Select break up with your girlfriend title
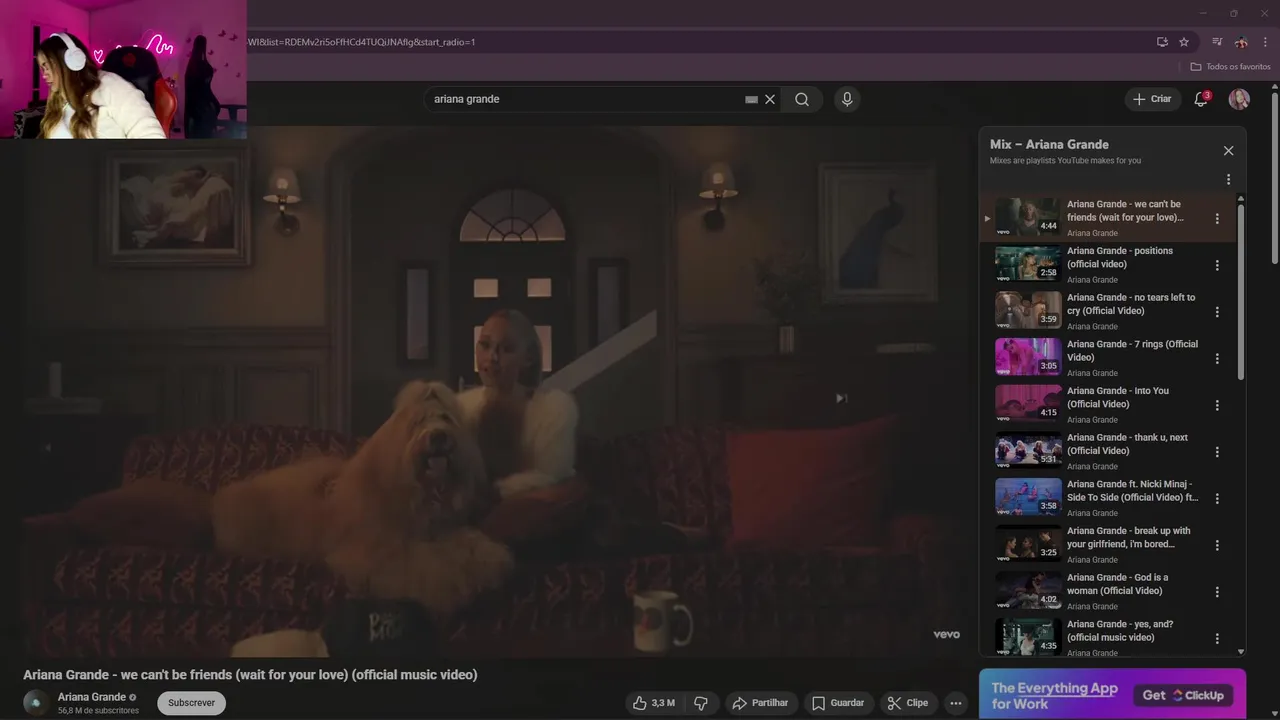Viewport: 1280px width, 720px height. [1128, 537]
